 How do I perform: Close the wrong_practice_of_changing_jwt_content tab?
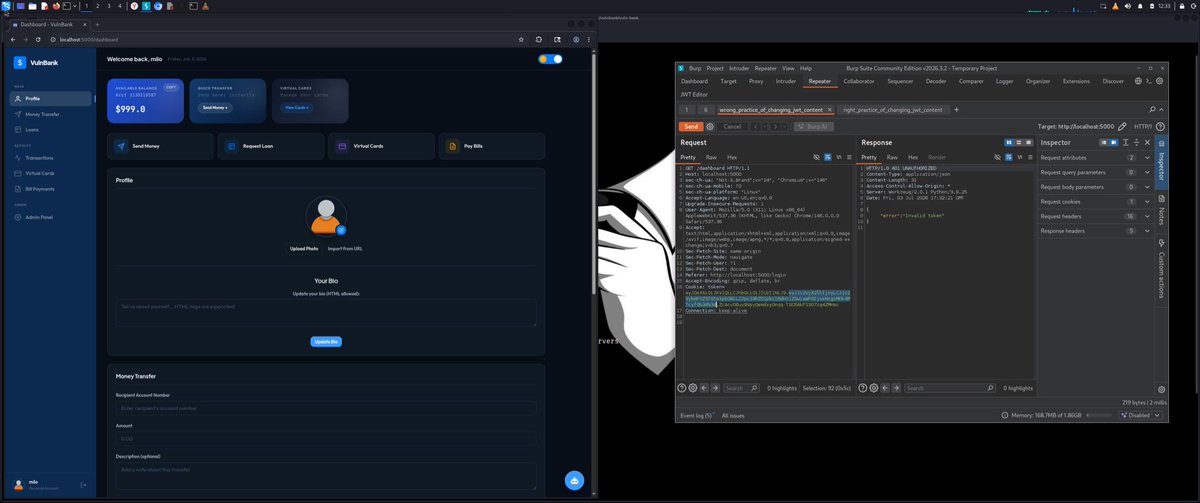click(830, 109)
